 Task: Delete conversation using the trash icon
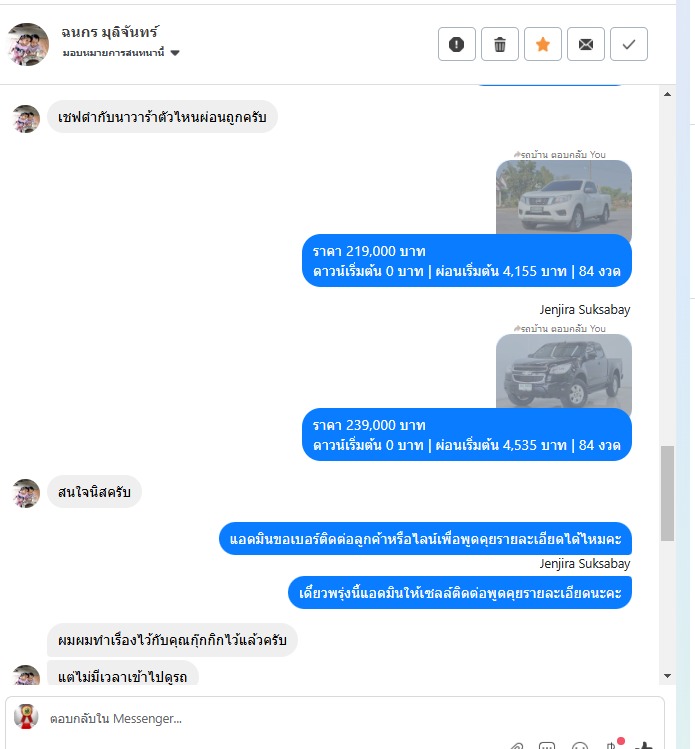[x=500, y=44]
